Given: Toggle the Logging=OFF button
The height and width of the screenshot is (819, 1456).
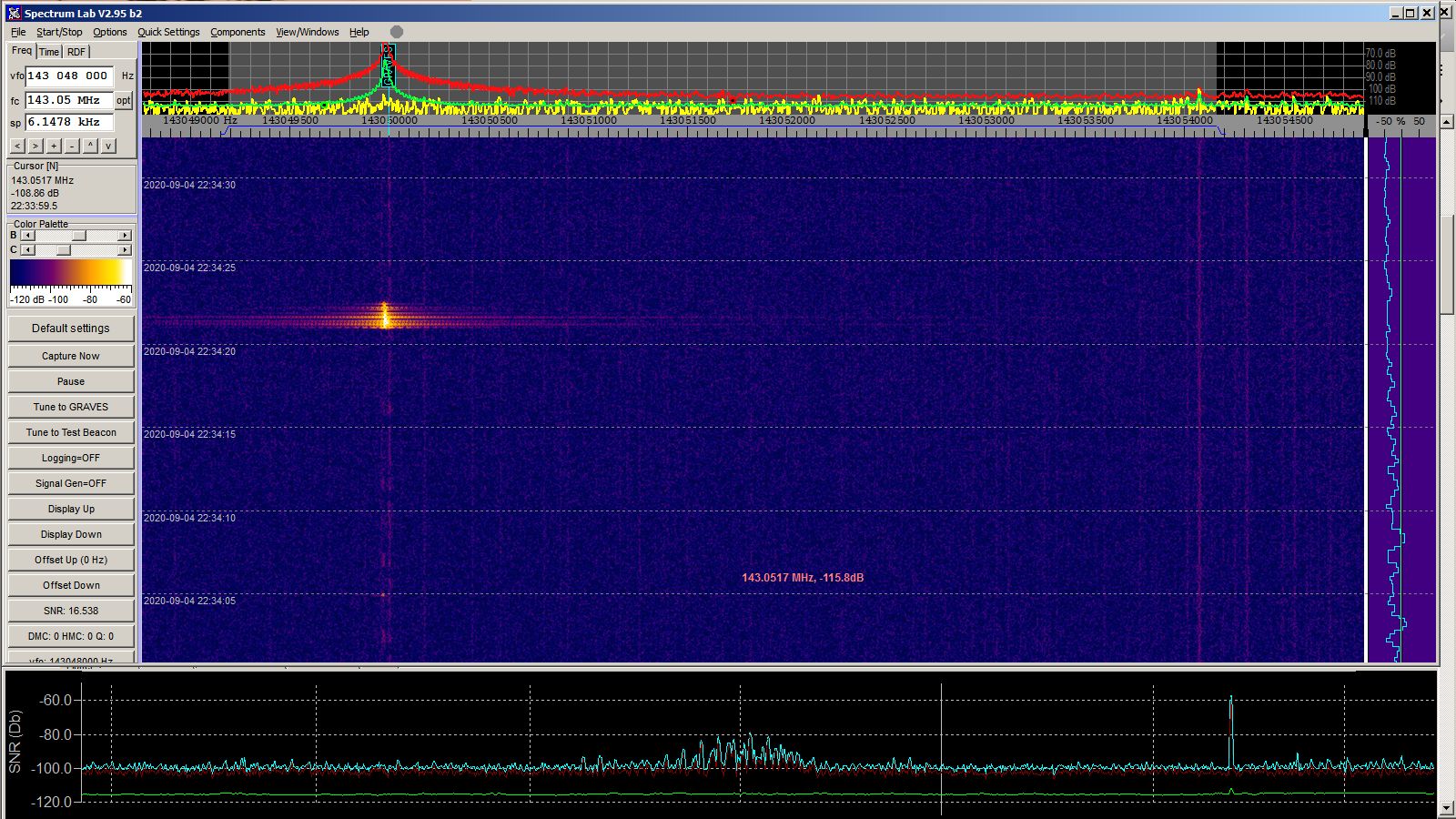Looking at the screenshot, I should click(71, 458).
